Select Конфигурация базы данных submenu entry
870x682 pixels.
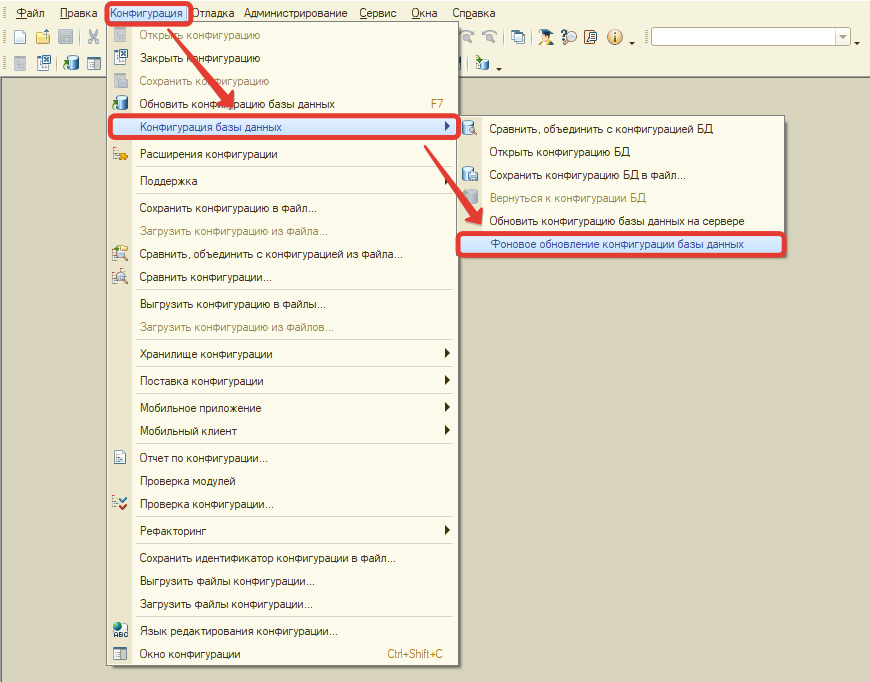283,127
